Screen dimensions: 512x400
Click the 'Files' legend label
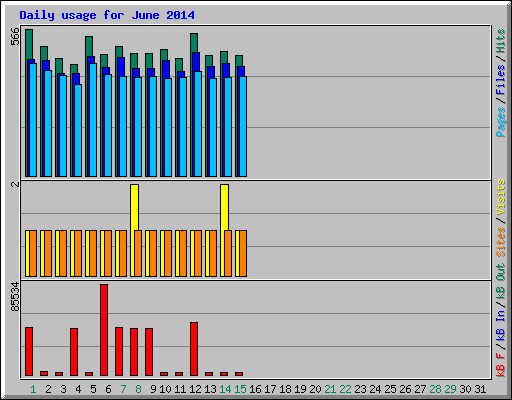coord(500,79)
